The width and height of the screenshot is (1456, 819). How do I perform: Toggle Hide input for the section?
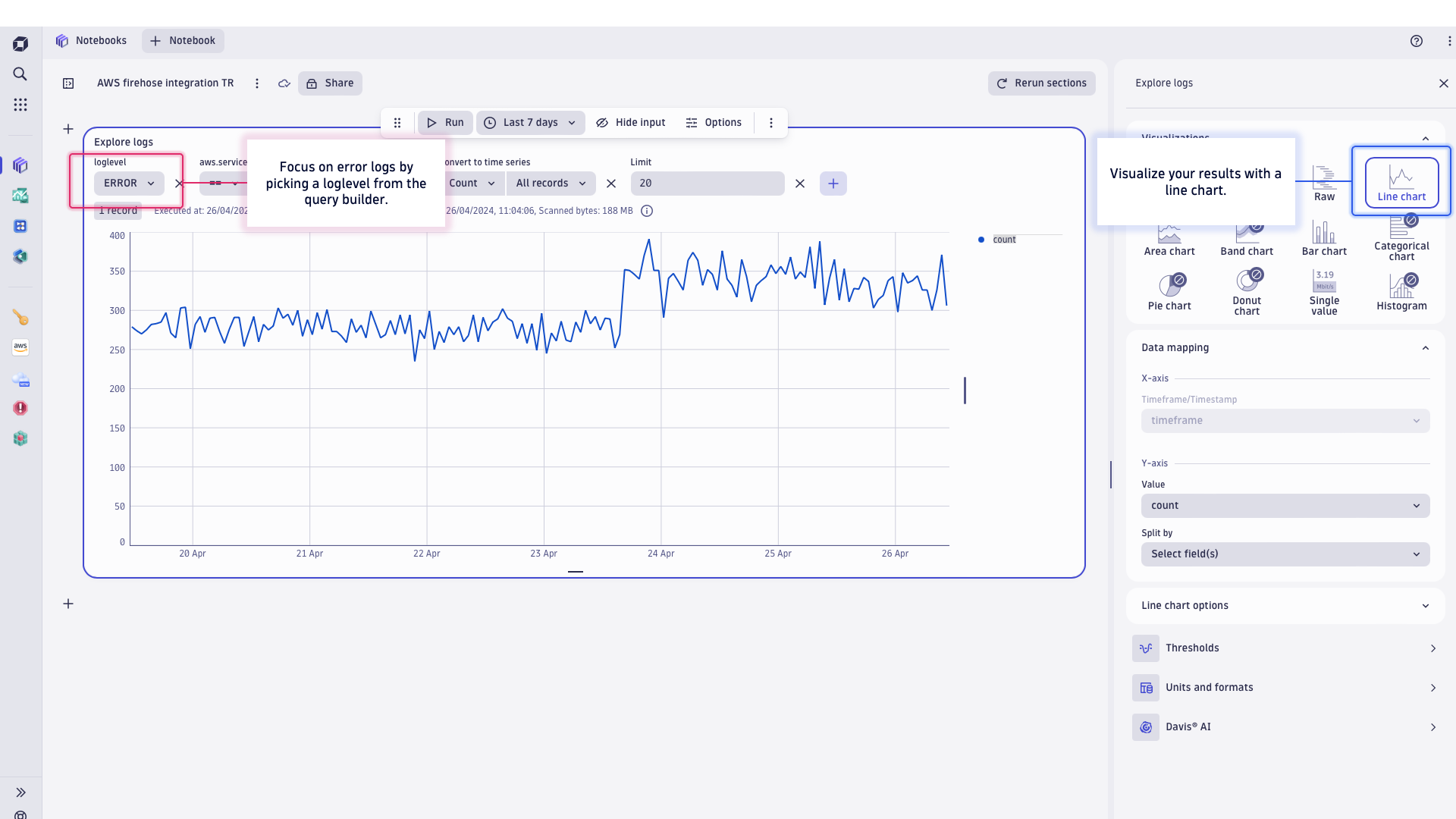[x=630, y=122]
